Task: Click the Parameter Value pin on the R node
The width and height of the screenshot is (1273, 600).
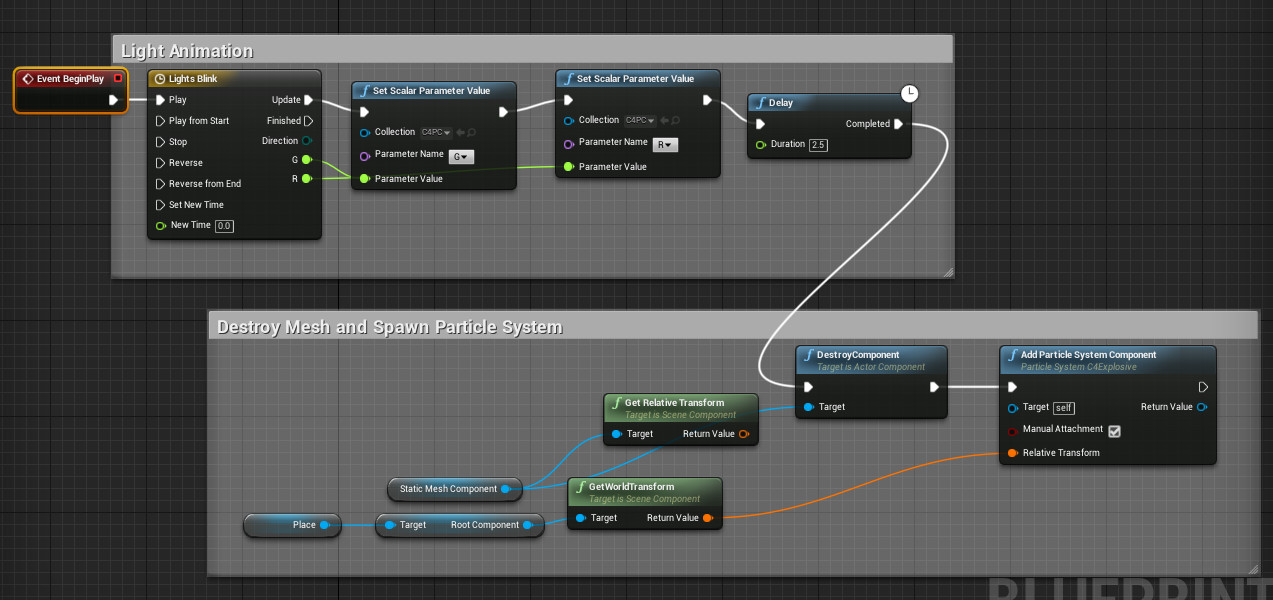Action: tap(569, 167)
